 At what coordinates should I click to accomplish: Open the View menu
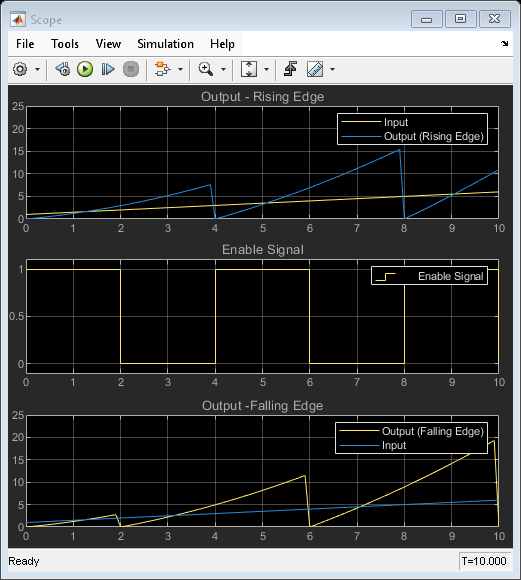pyautogui.click(x=108, y=44)
